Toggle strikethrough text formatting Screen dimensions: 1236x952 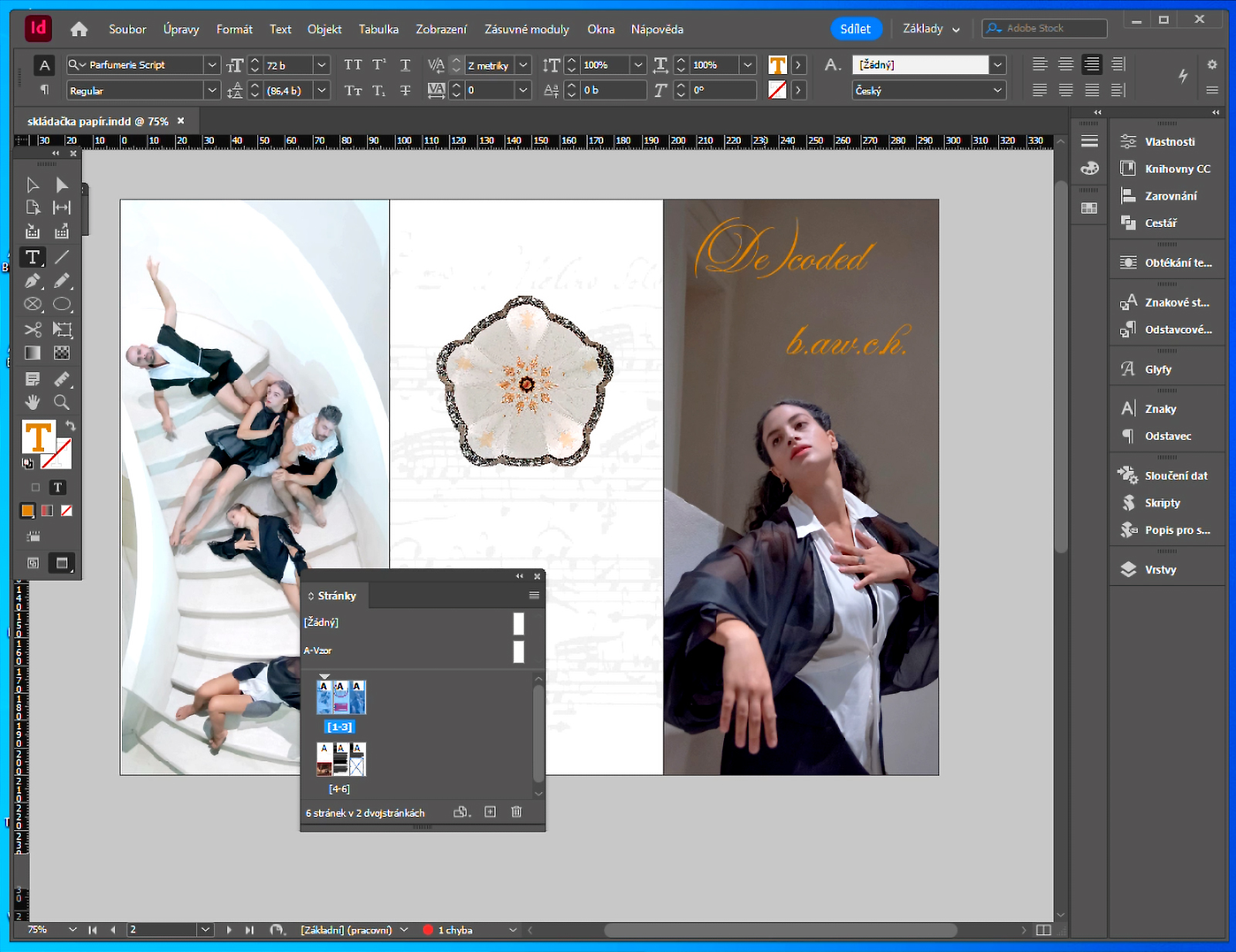coord(406,90)
